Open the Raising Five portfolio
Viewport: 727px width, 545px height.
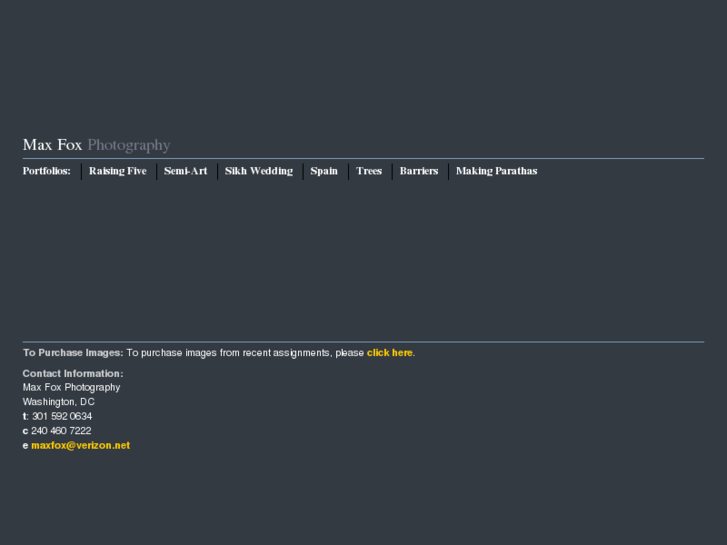pos(117,171)
